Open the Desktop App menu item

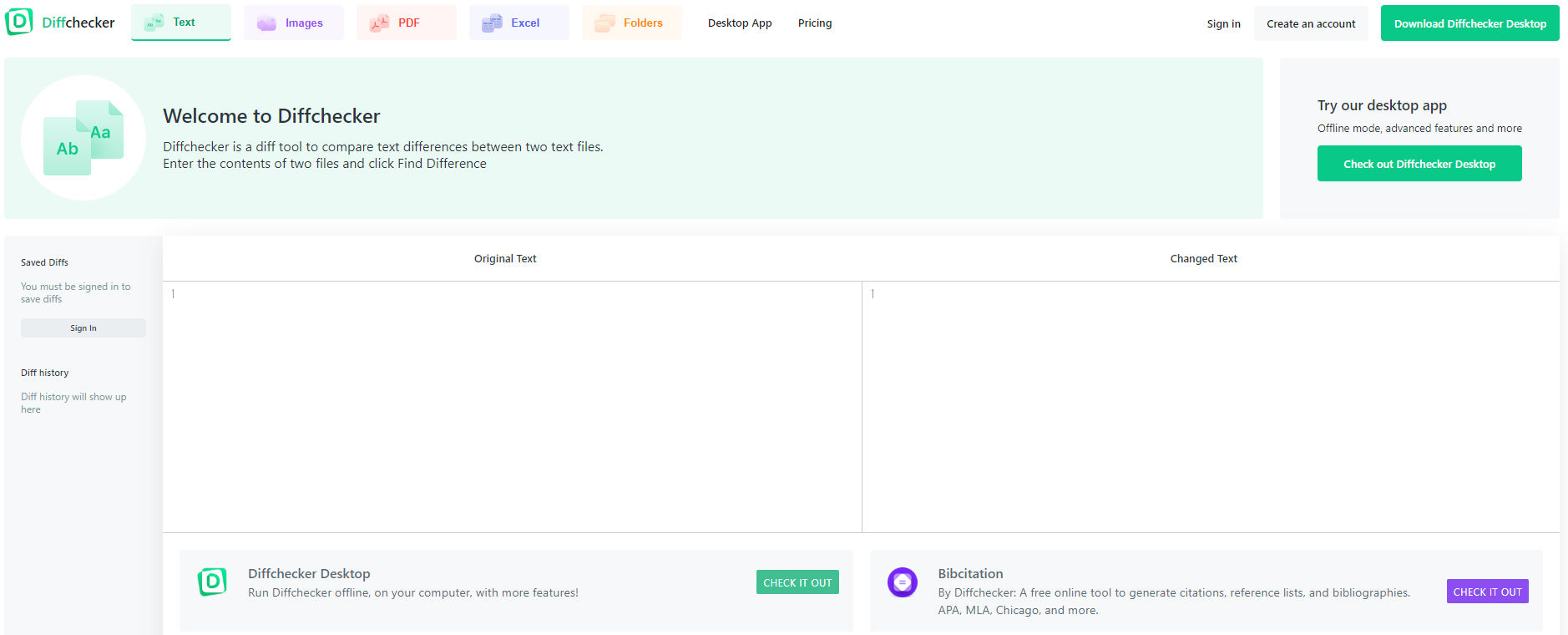click(740, 23)
